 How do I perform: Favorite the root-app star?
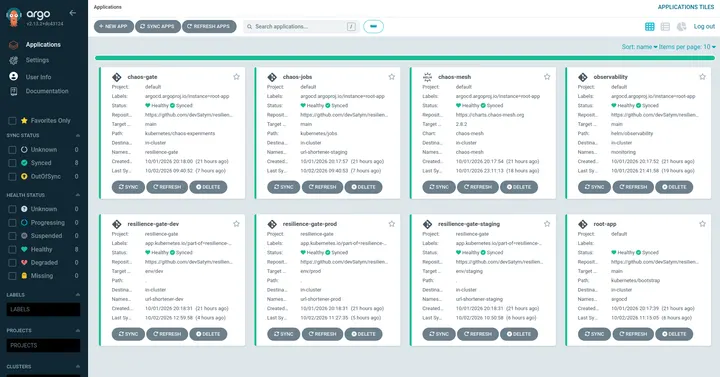click(703, 224)
